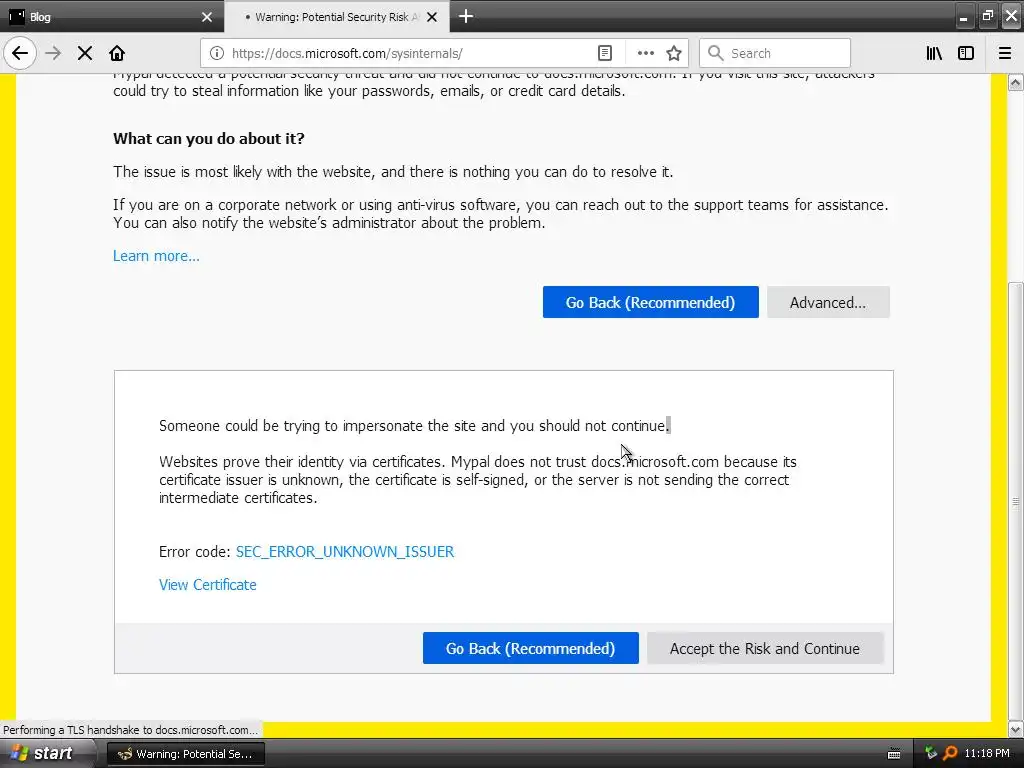Close the Blog tab

[207, 17]
